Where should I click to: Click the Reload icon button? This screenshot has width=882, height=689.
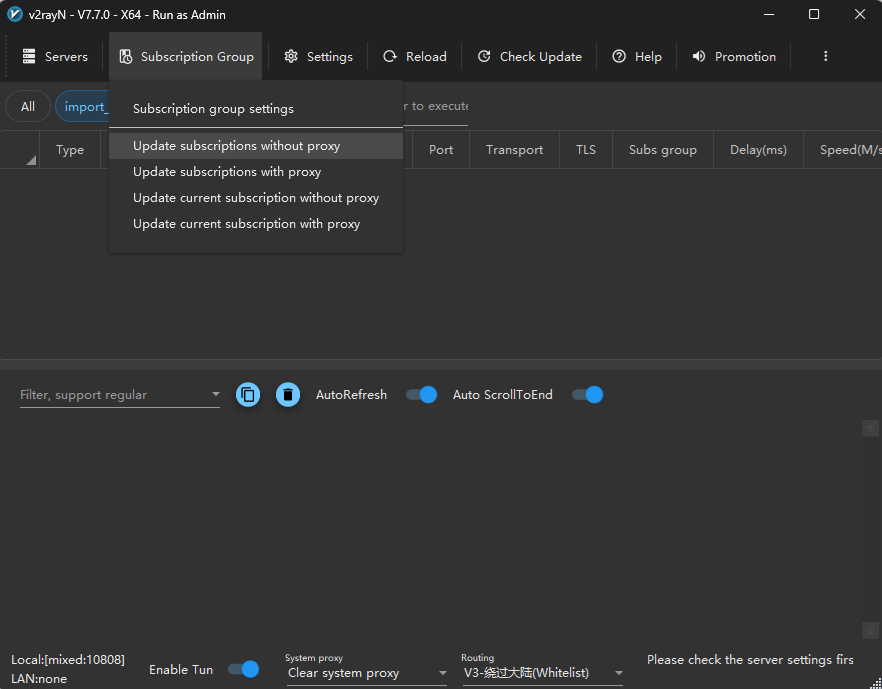pyautogui.click(x=390, y=57)
